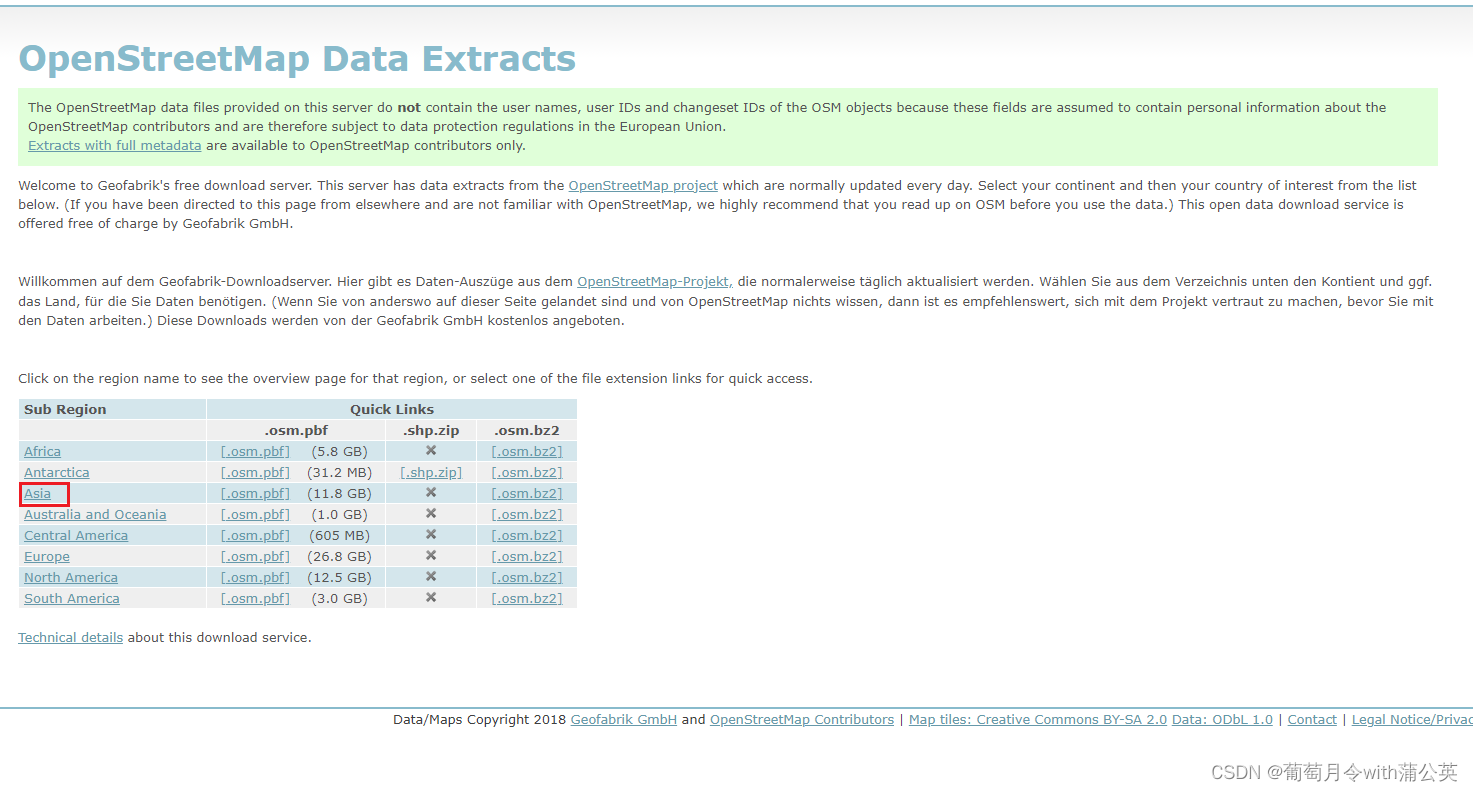Click the (31.2 MB) Antarctica size text
This screenshot has height=792, width=1473.
click(x=341, y=473)
